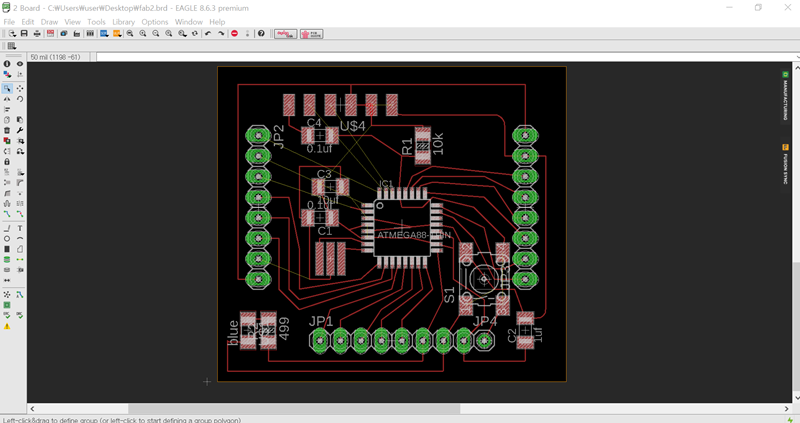Select the Mirror tool
800x423 pixels.
tap(7, 99)
